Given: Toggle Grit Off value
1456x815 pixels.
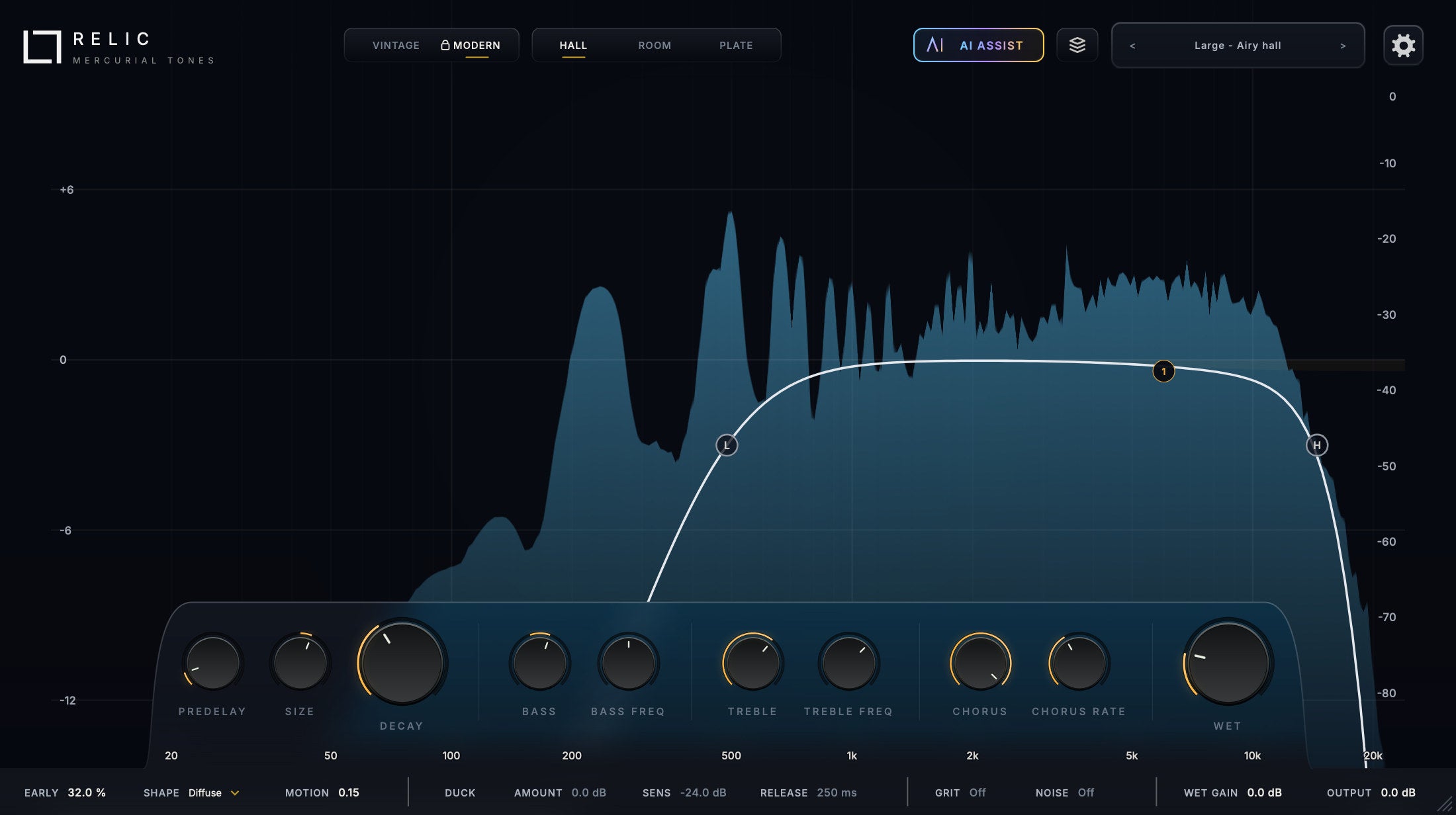Looking at the screenshot, I should 977,793.
